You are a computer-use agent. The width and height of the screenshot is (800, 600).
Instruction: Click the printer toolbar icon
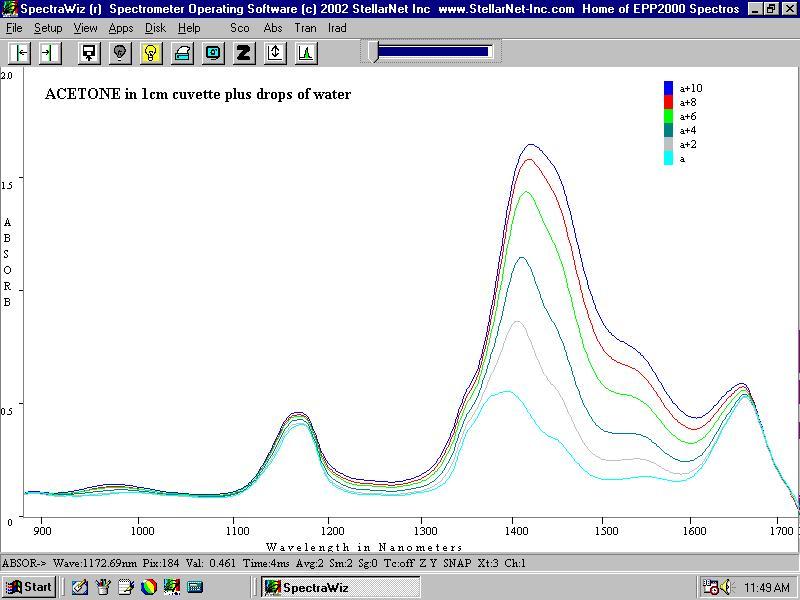[182, 53]
